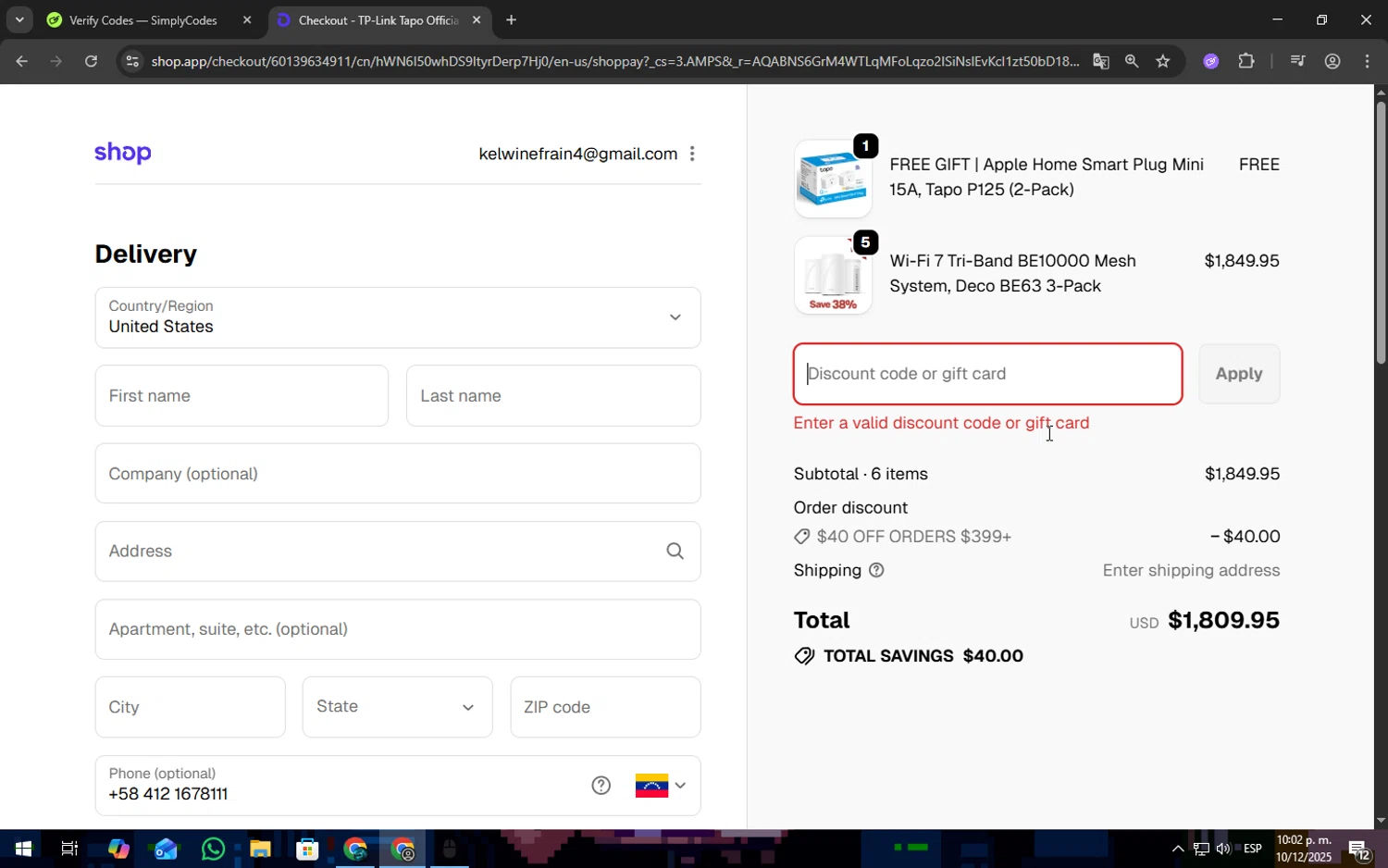Click the address search magnifier icon
This screenshot has height=868, width=1388.
click(675, 552)
